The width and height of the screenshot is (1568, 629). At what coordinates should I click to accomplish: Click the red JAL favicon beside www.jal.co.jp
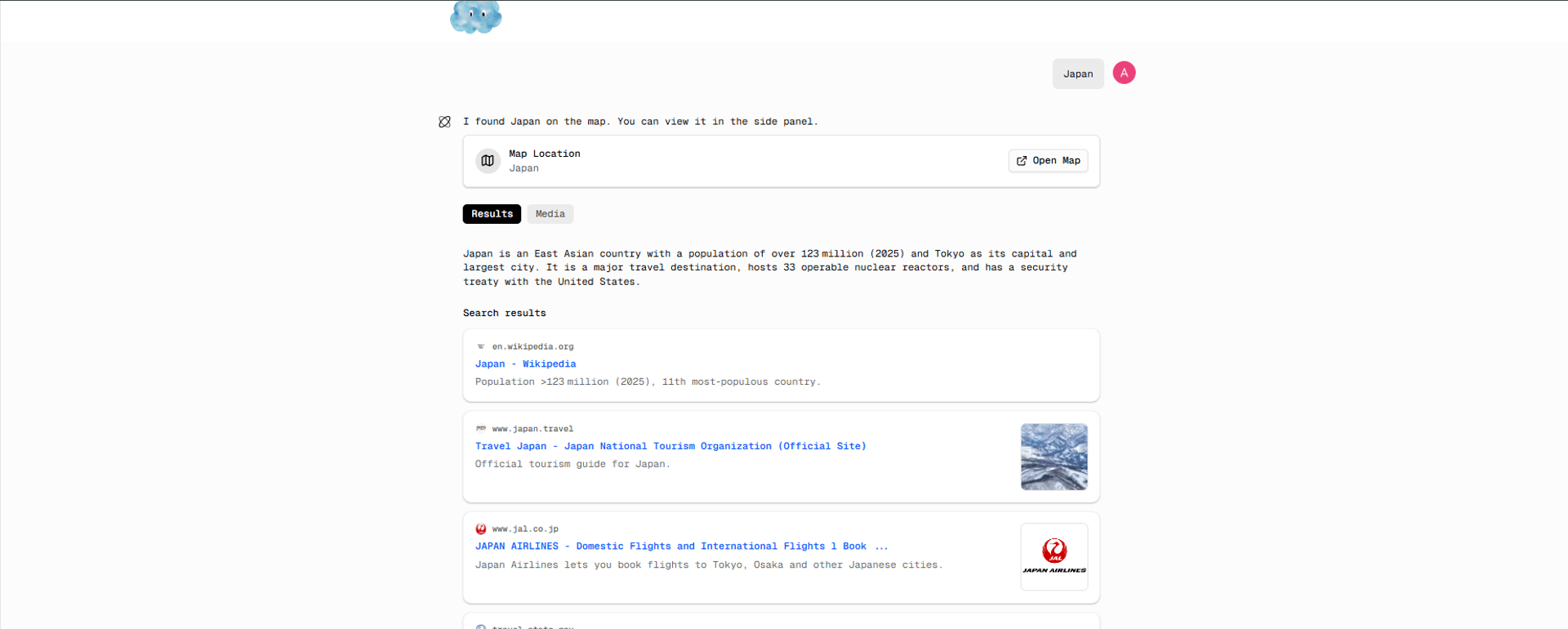pos(481,529)
